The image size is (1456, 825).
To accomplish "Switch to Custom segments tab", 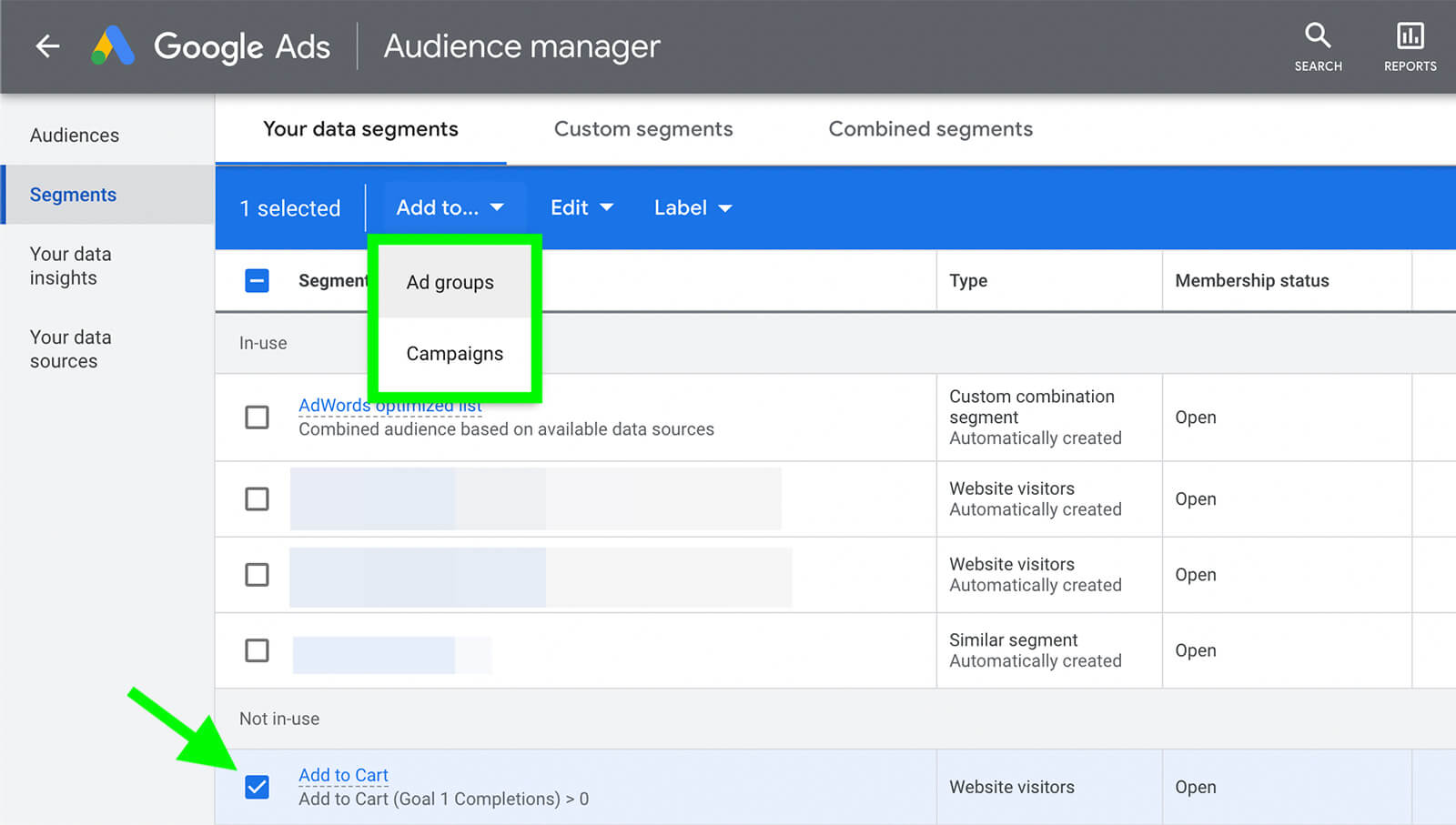I will point(643,129).
